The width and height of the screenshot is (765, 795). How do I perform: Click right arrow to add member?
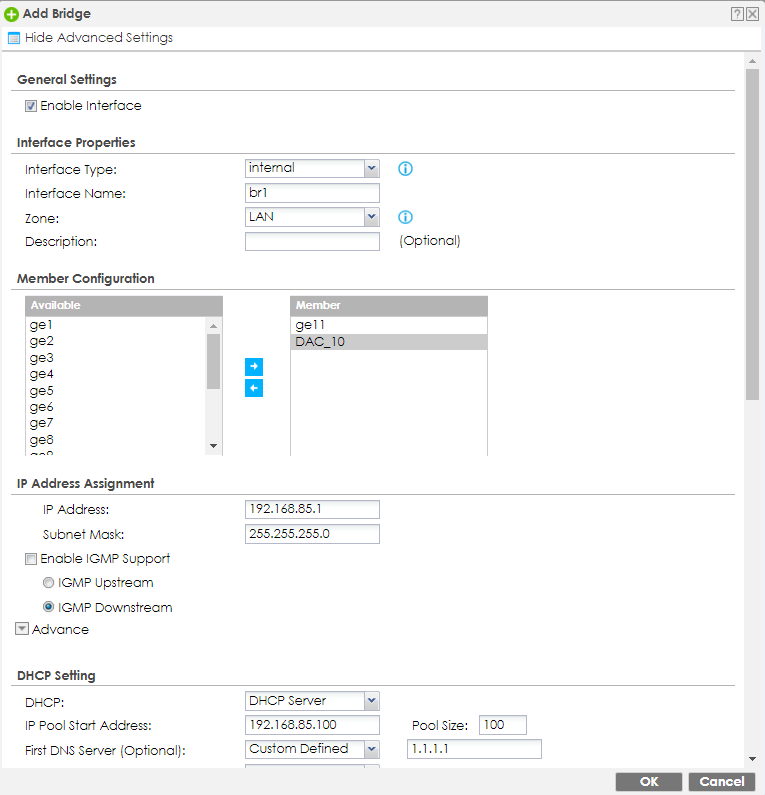(x=254, y=367)
